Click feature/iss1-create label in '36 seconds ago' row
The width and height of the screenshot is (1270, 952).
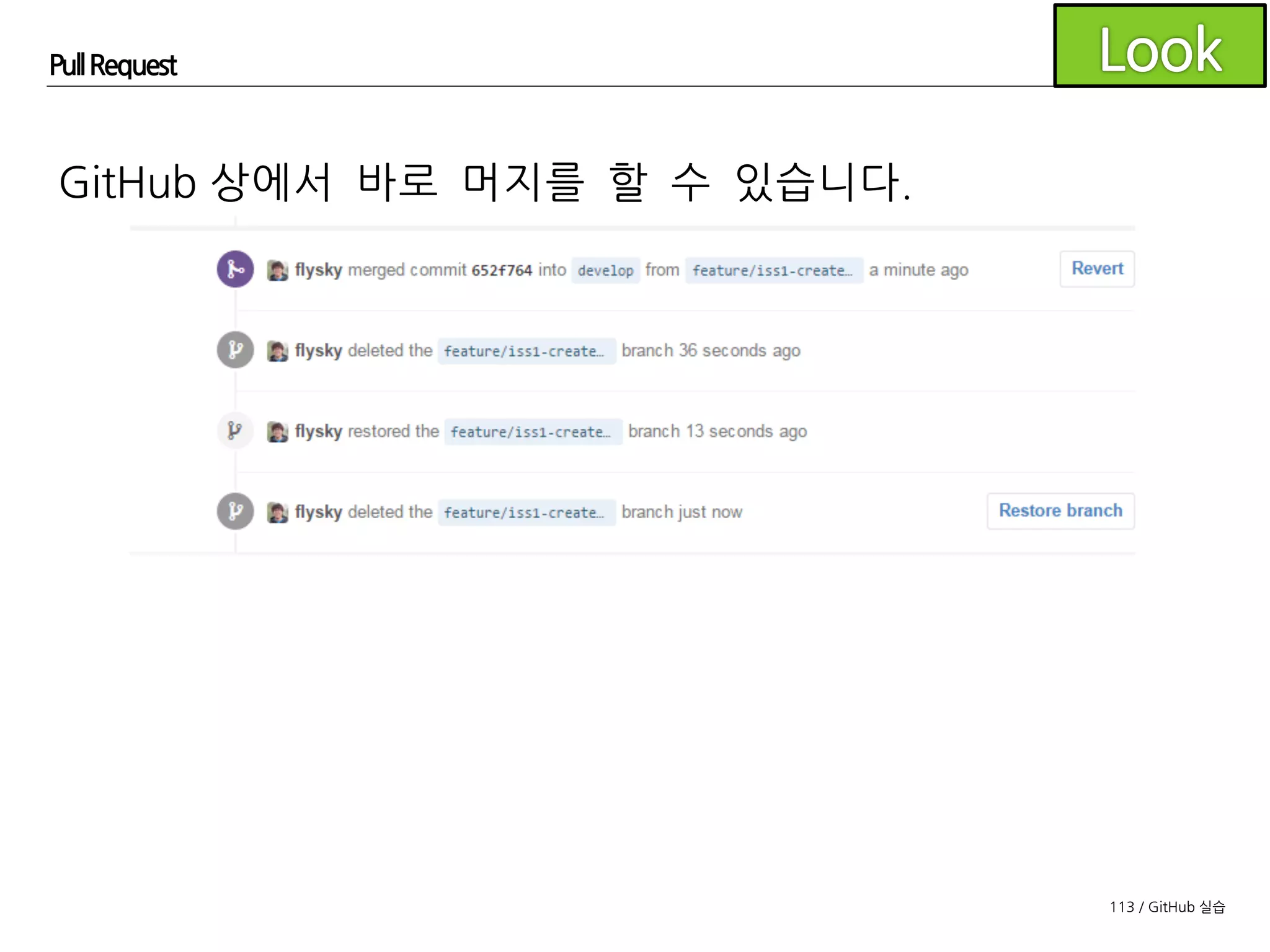pyautogui.click(x=526, y=351)
